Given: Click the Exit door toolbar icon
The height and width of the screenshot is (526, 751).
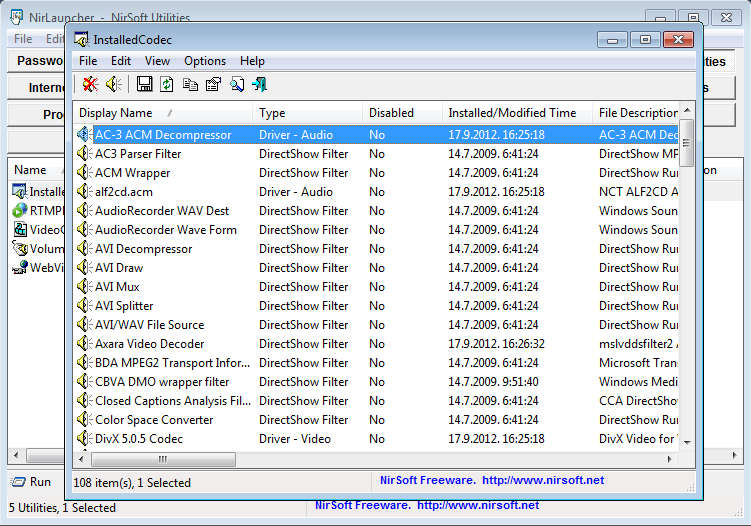Looking at the screenshot, I should click(260, 84).
